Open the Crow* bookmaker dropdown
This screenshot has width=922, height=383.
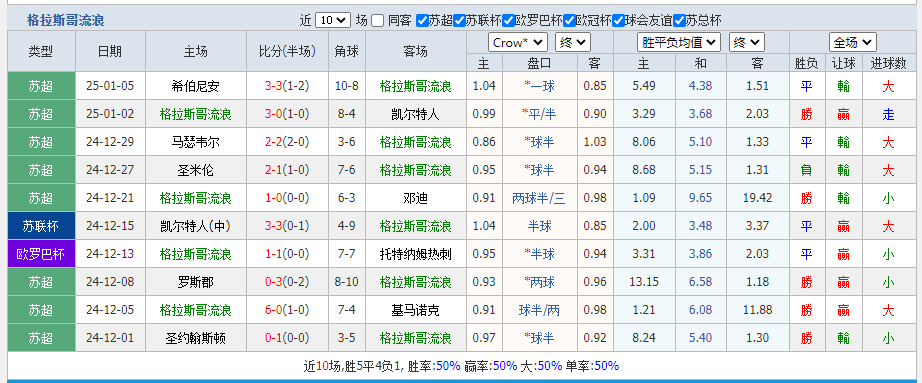pyautogui.click(x=517, y=42)
